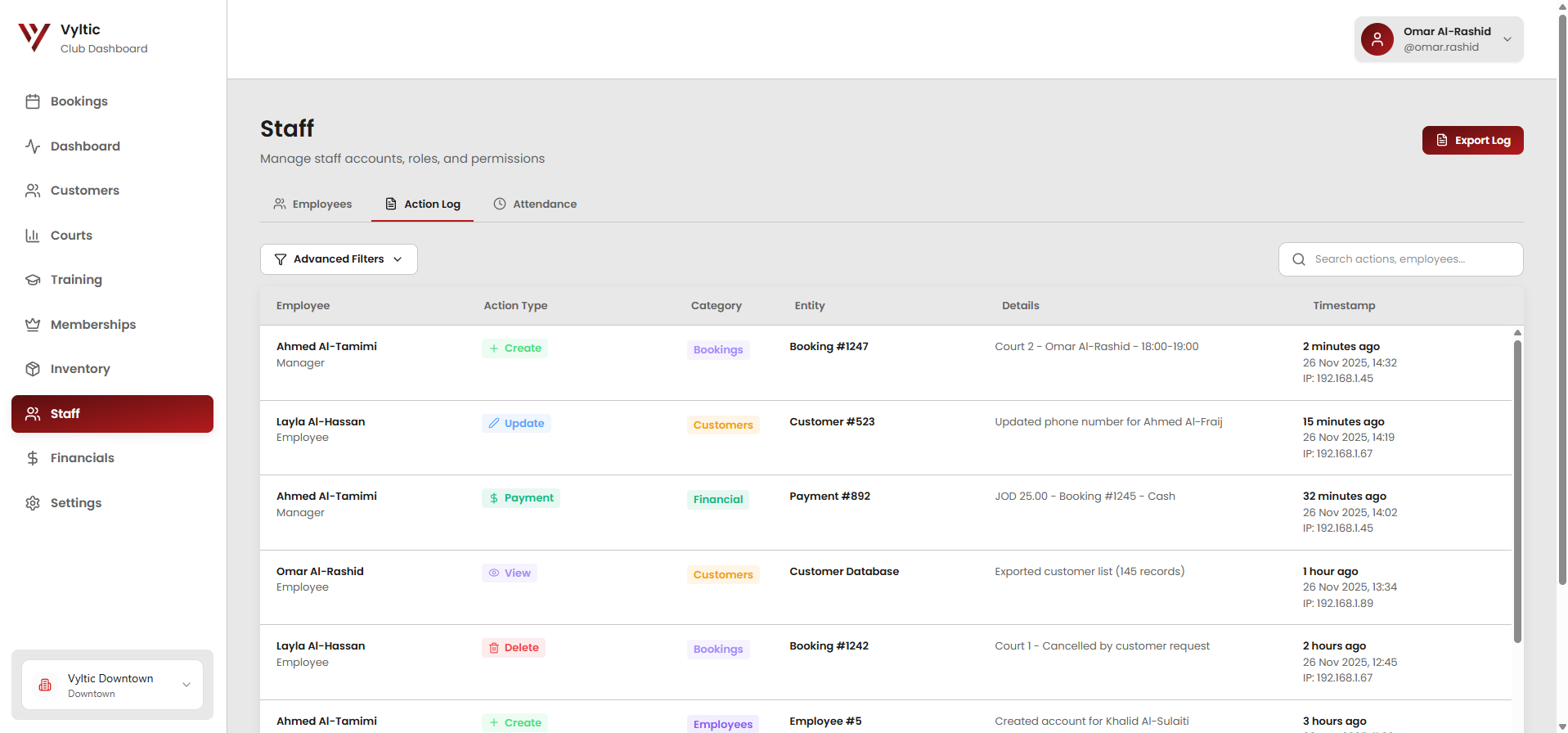Click the search actions input field
The image size is (1568, 733).
pyautogui.click(x=1411, y=259)
